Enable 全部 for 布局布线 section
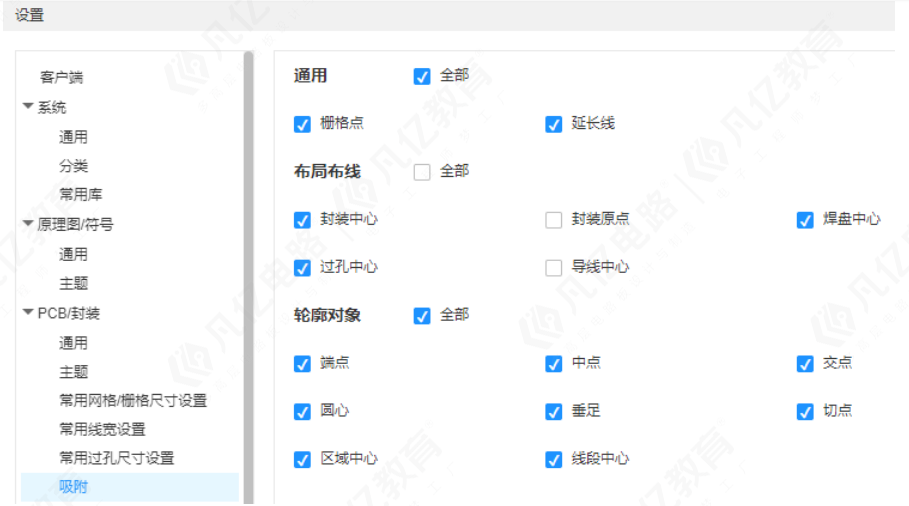 coord(422,172)
